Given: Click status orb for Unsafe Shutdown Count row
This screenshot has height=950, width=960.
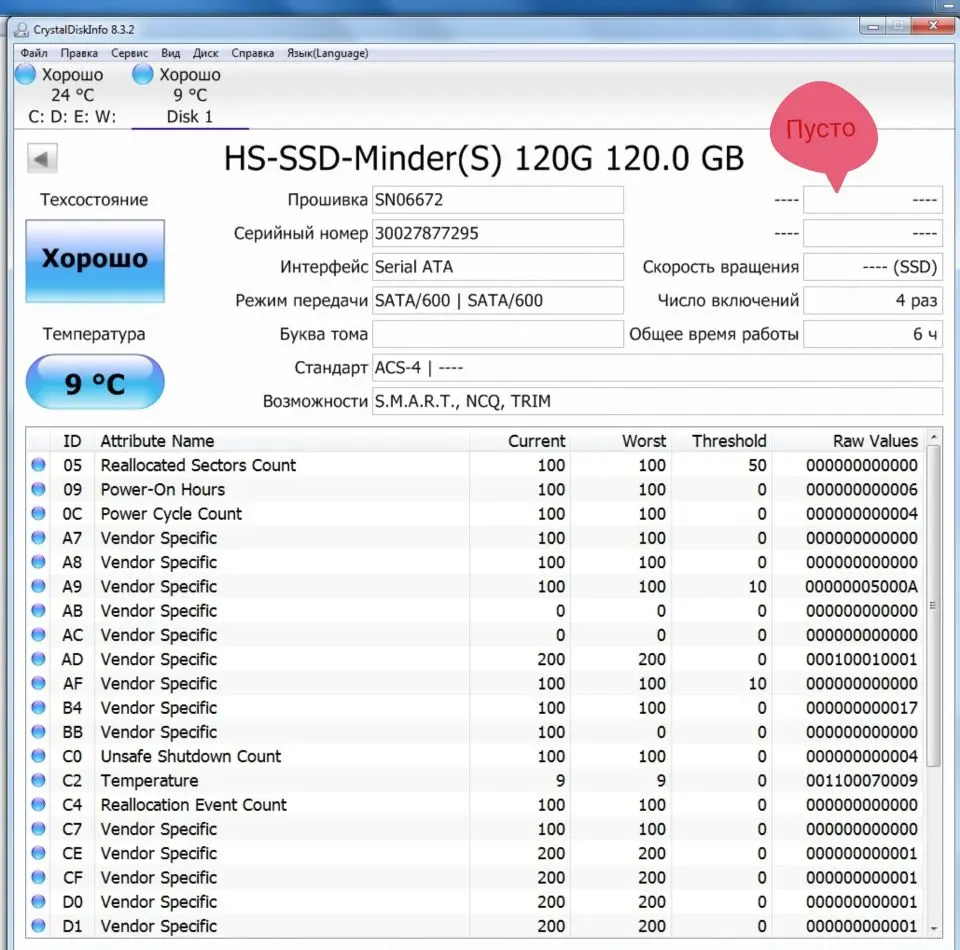Looking at the screenshot, I should click(39, 757).
